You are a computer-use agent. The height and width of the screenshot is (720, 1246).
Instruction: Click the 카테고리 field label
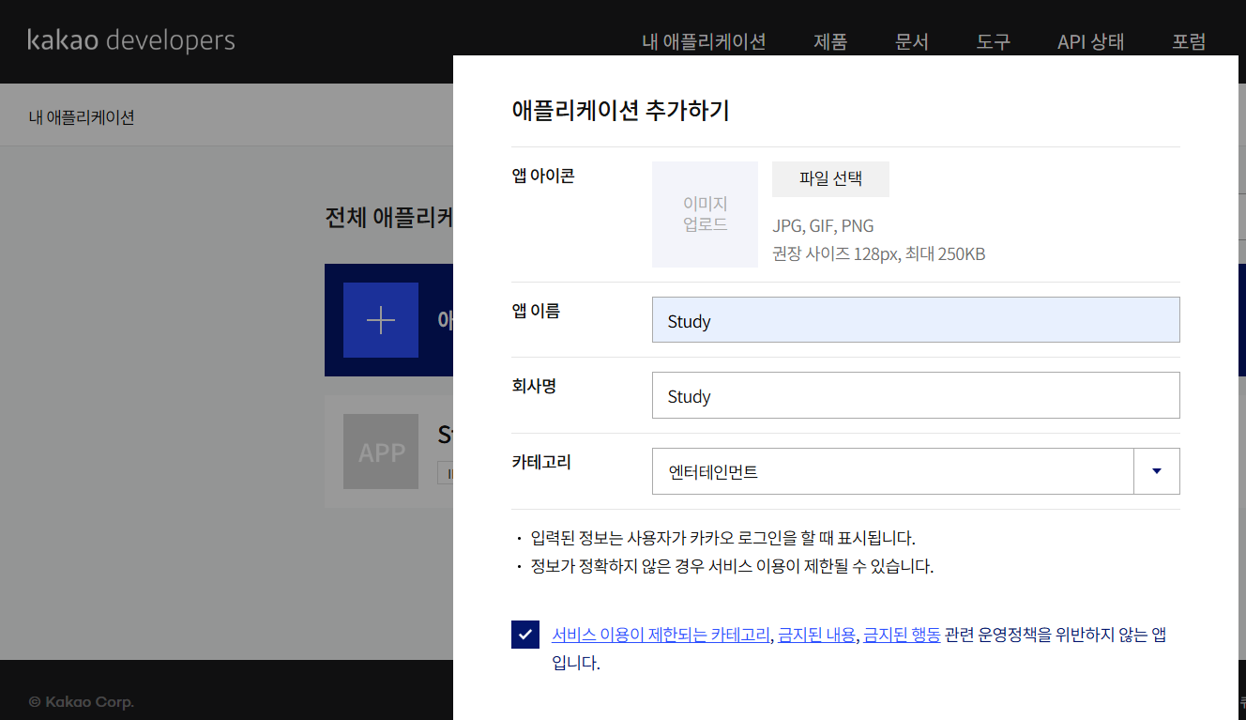click(x=541, y=462)
